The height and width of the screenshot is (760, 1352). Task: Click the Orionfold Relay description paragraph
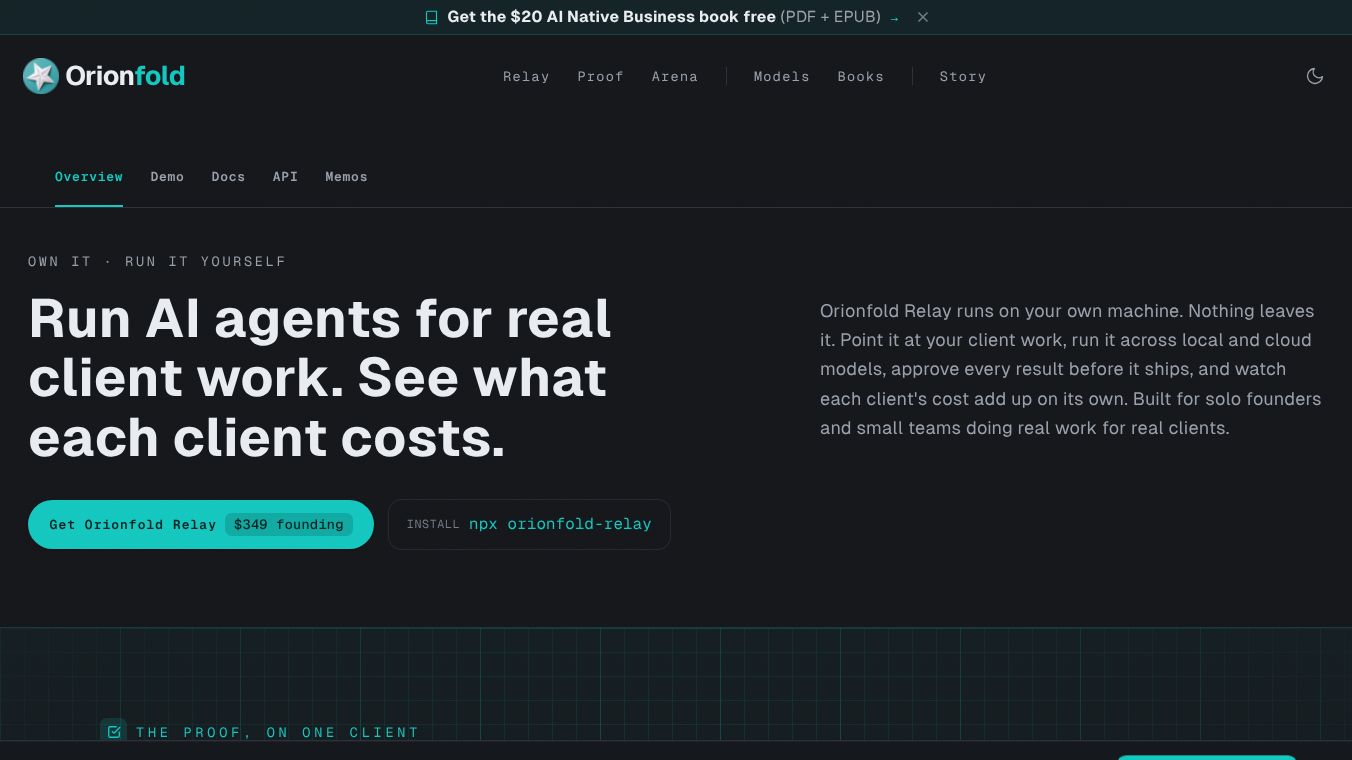point(1071,369)
